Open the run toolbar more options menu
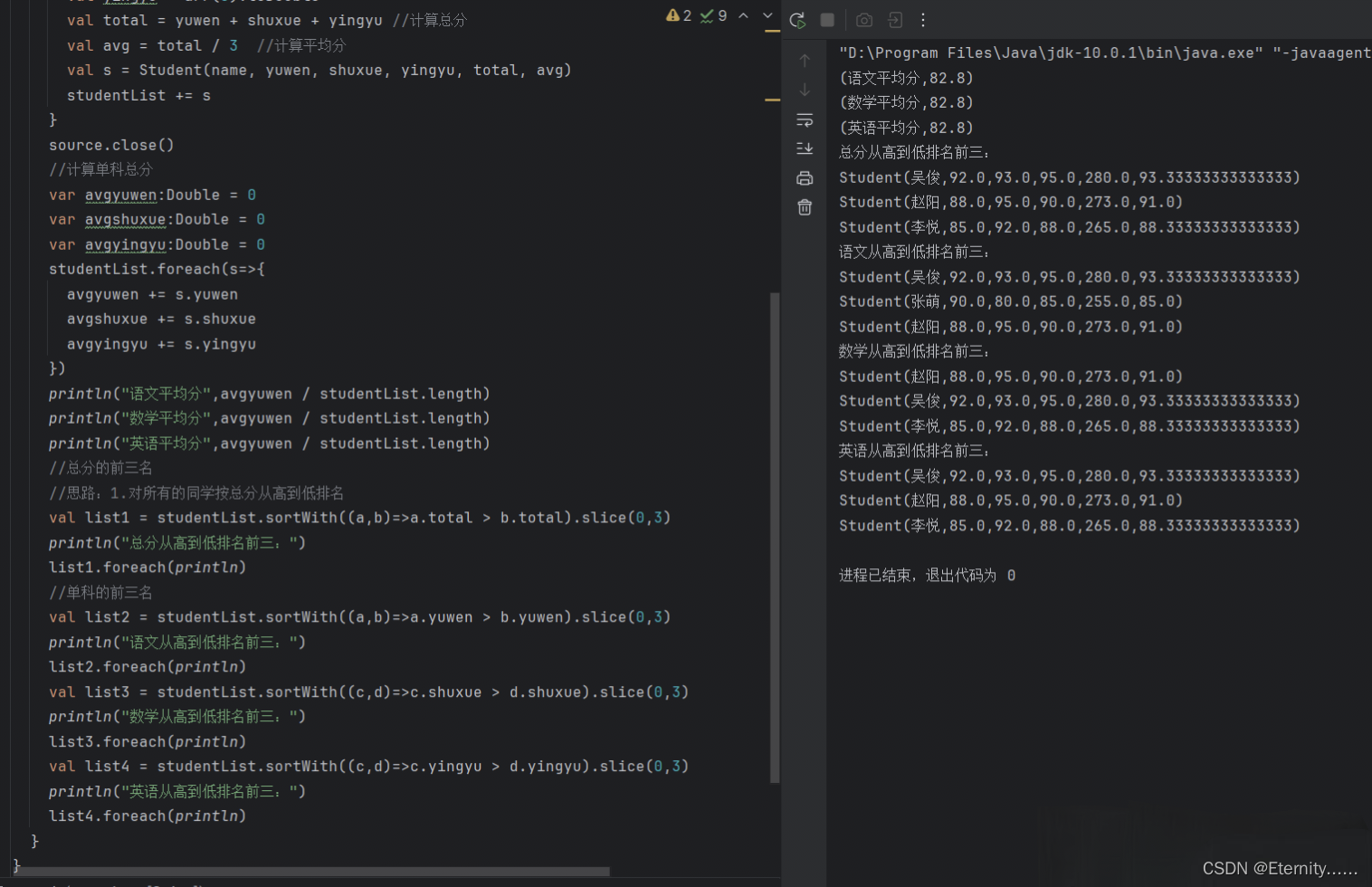Image resolution: width=1372 pixels, height=887 pixels. 923,20
